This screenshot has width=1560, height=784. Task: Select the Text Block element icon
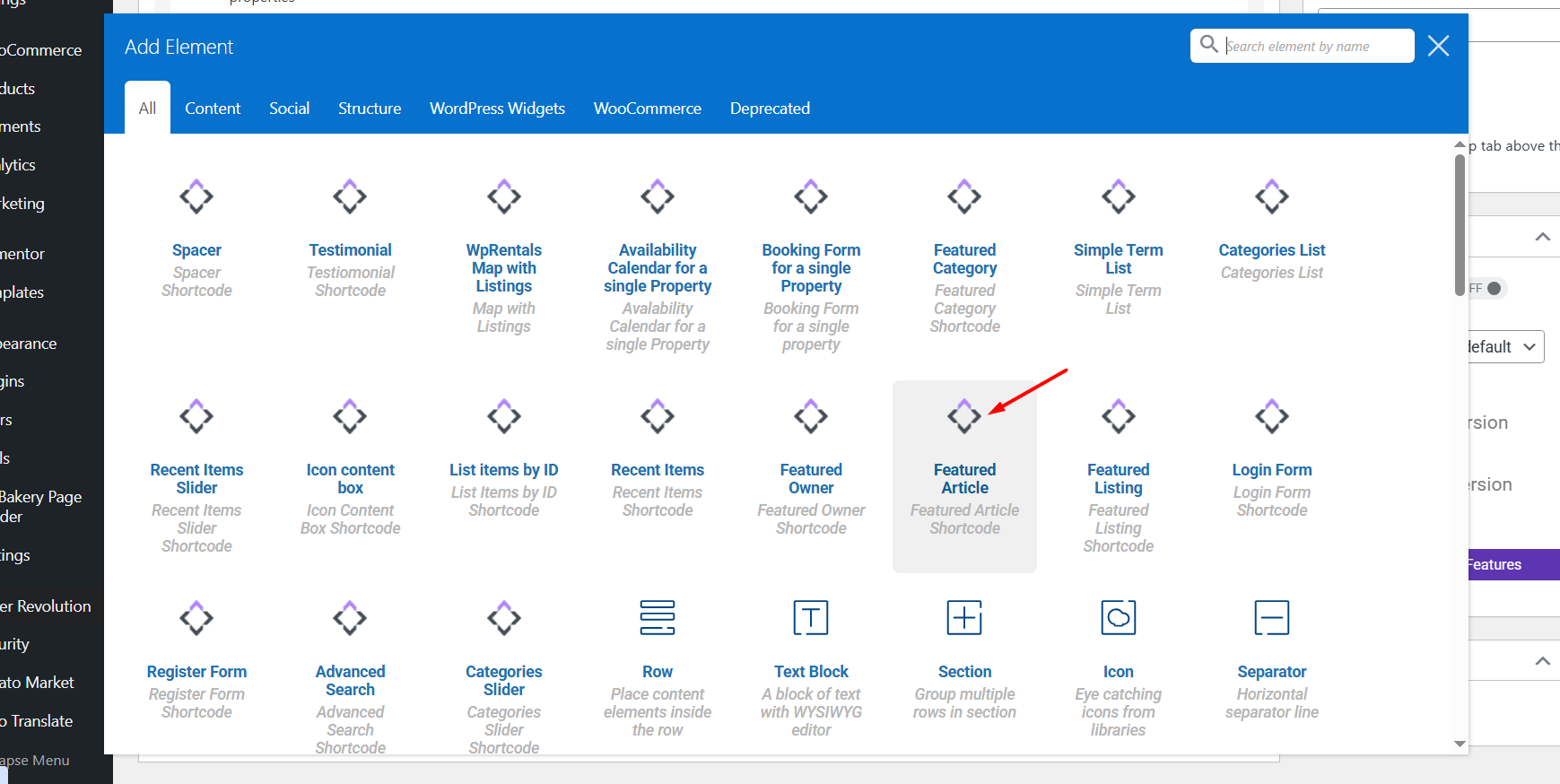click(x=811, y=618)
